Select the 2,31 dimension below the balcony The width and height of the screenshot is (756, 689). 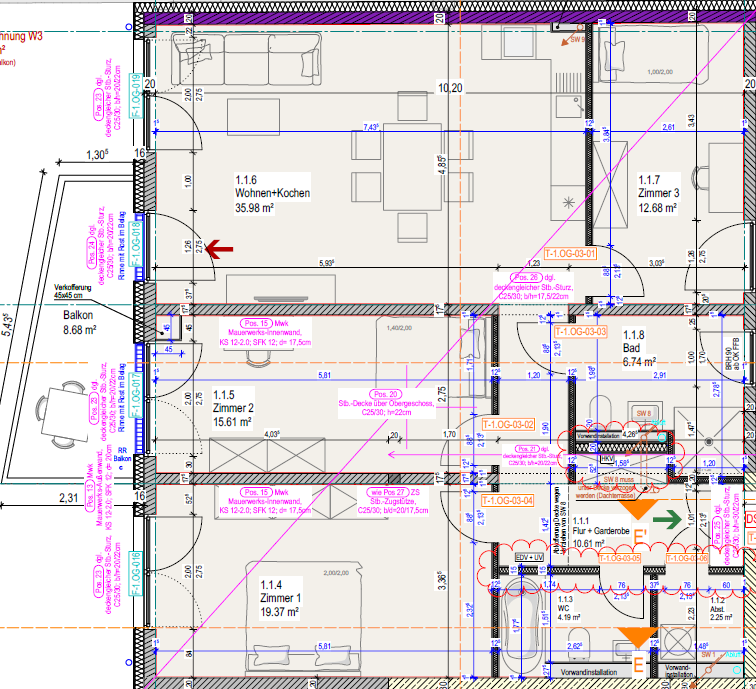(x=68, y=498)
